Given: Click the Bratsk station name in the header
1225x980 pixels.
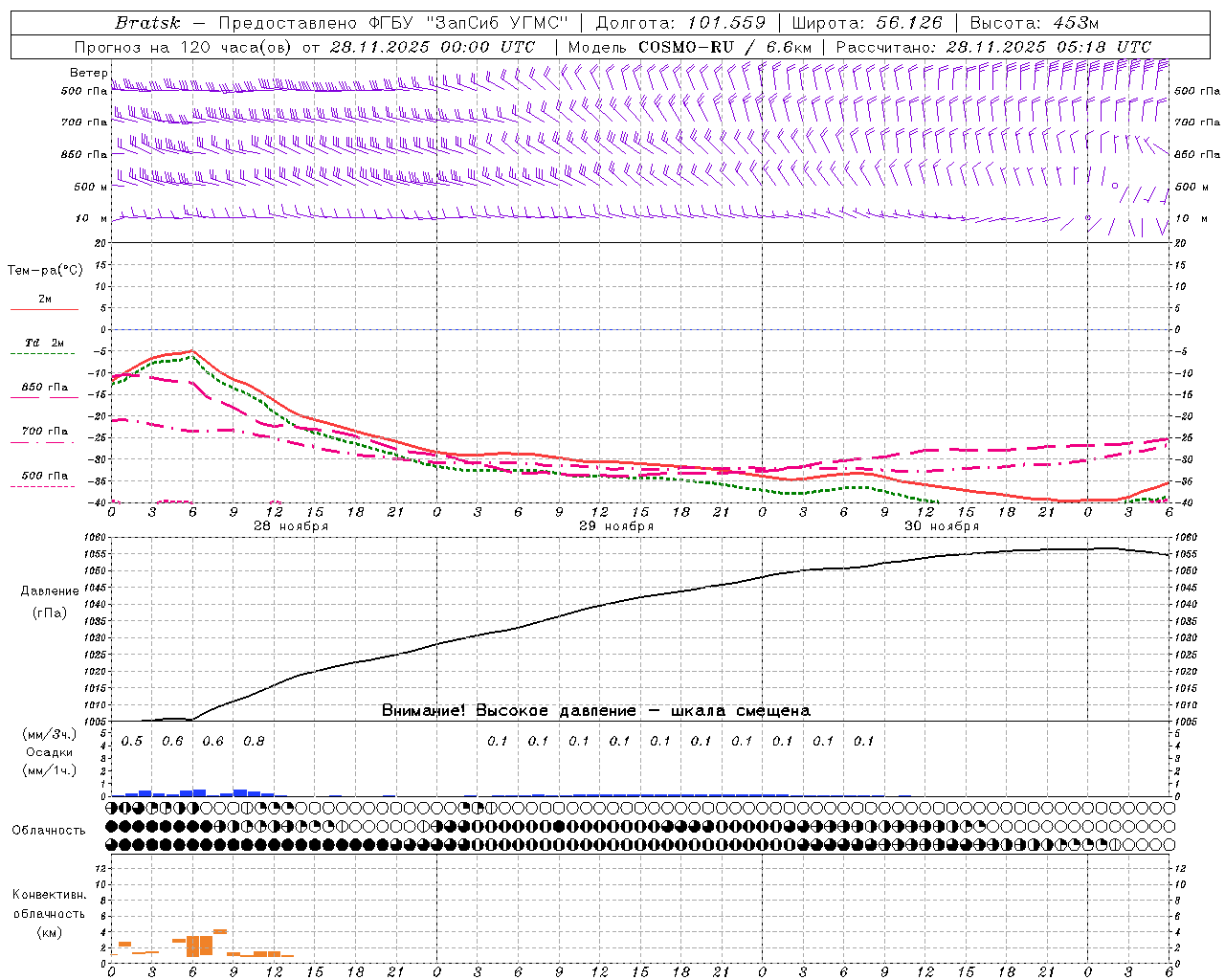Looking at the screenshot, I should point(147,23).
